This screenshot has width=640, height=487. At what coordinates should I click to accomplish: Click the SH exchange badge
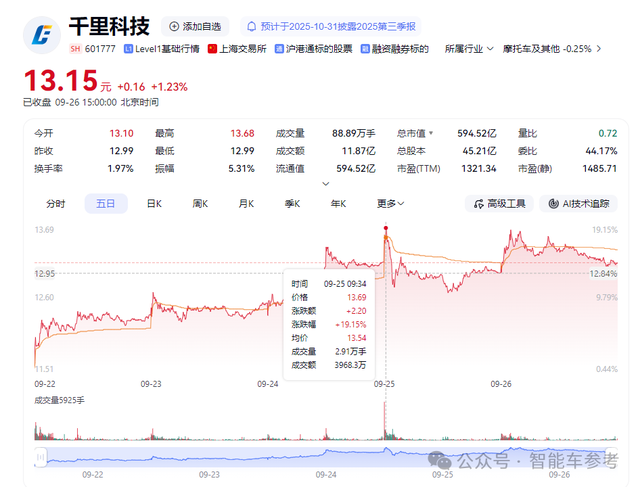pos(75,49)
